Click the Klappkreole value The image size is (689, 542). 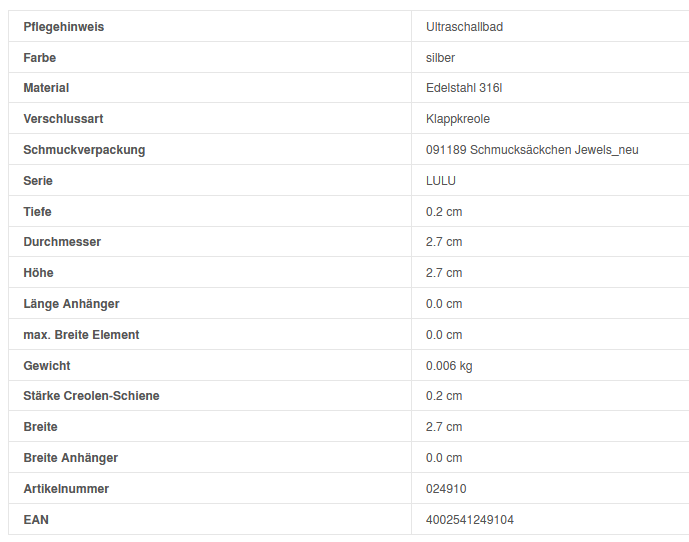457,119
